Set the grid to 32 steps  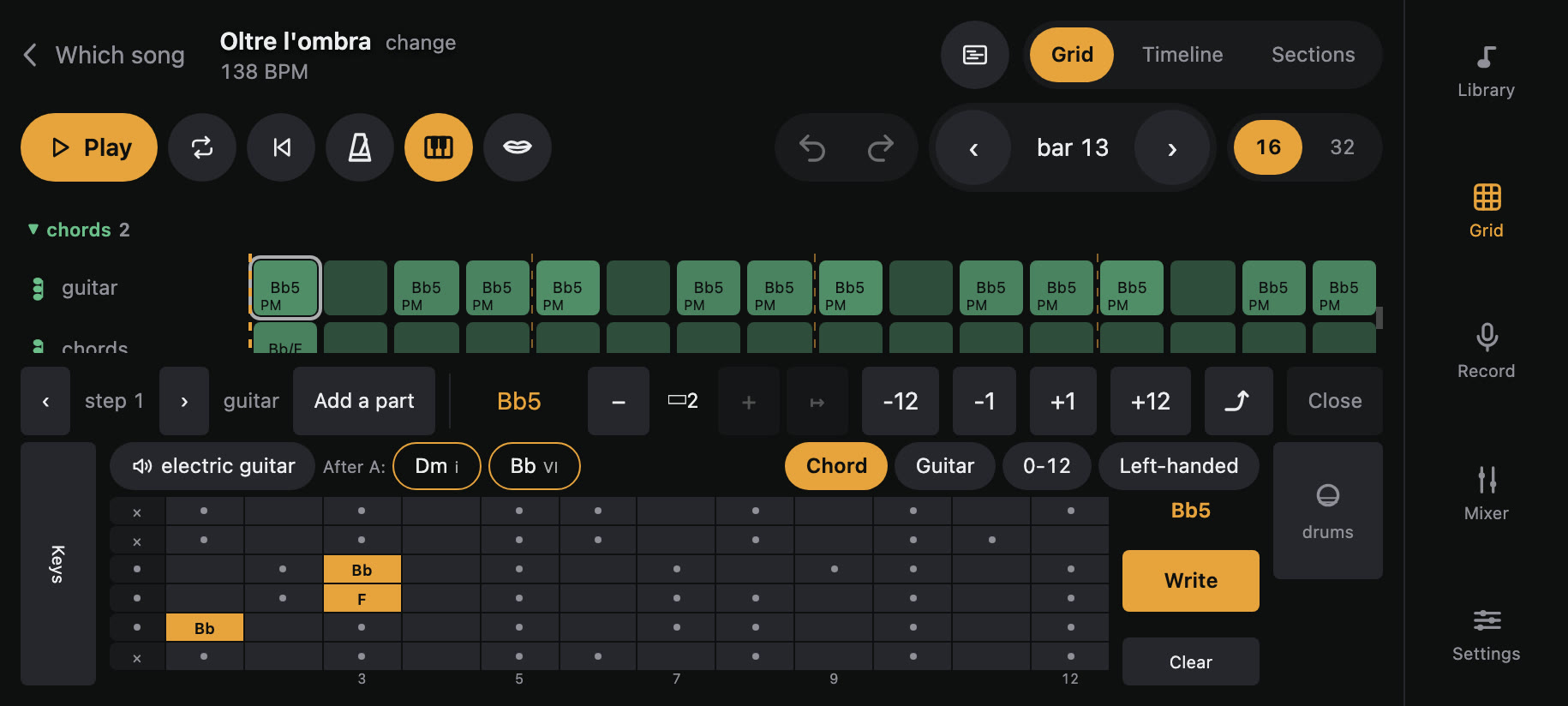click(1342, 147)
